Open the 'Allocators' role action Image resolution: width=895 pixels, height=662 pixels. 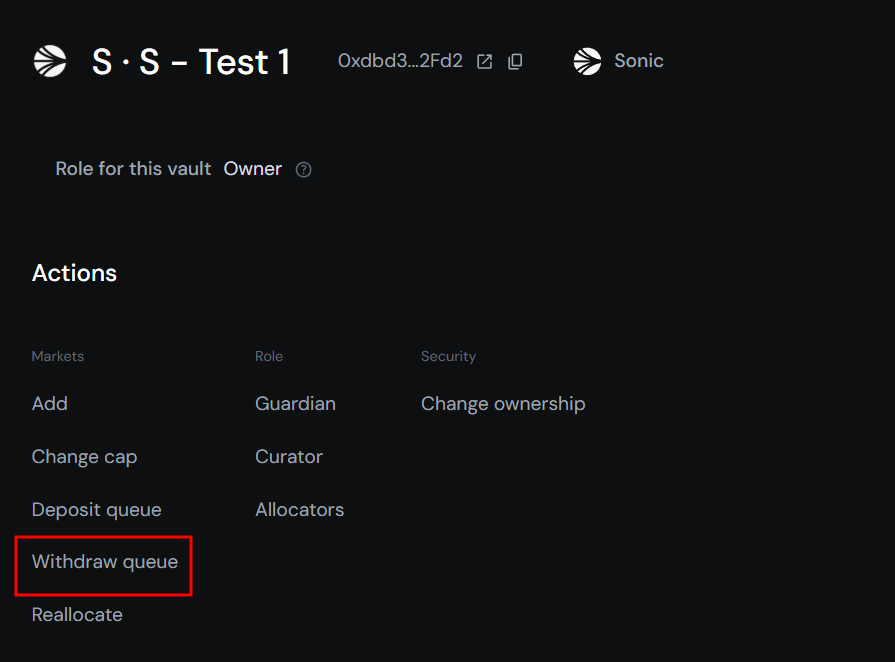[299, 509]
